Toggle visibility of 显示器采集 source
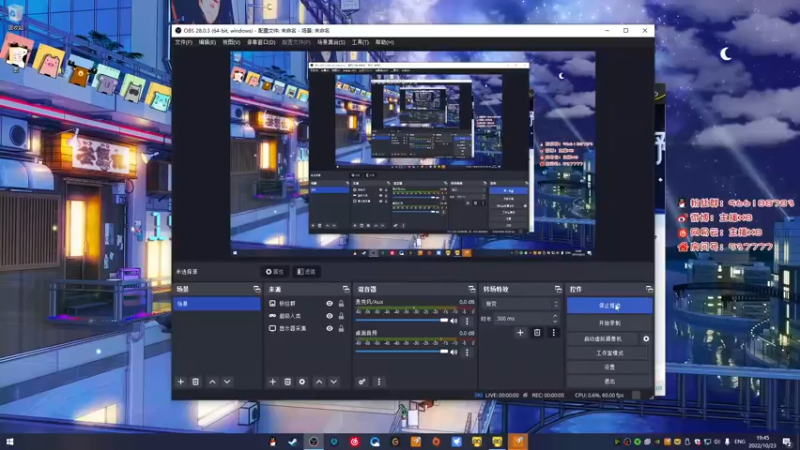Viewport: 800px width, 450px height. [x=330, y=329]
